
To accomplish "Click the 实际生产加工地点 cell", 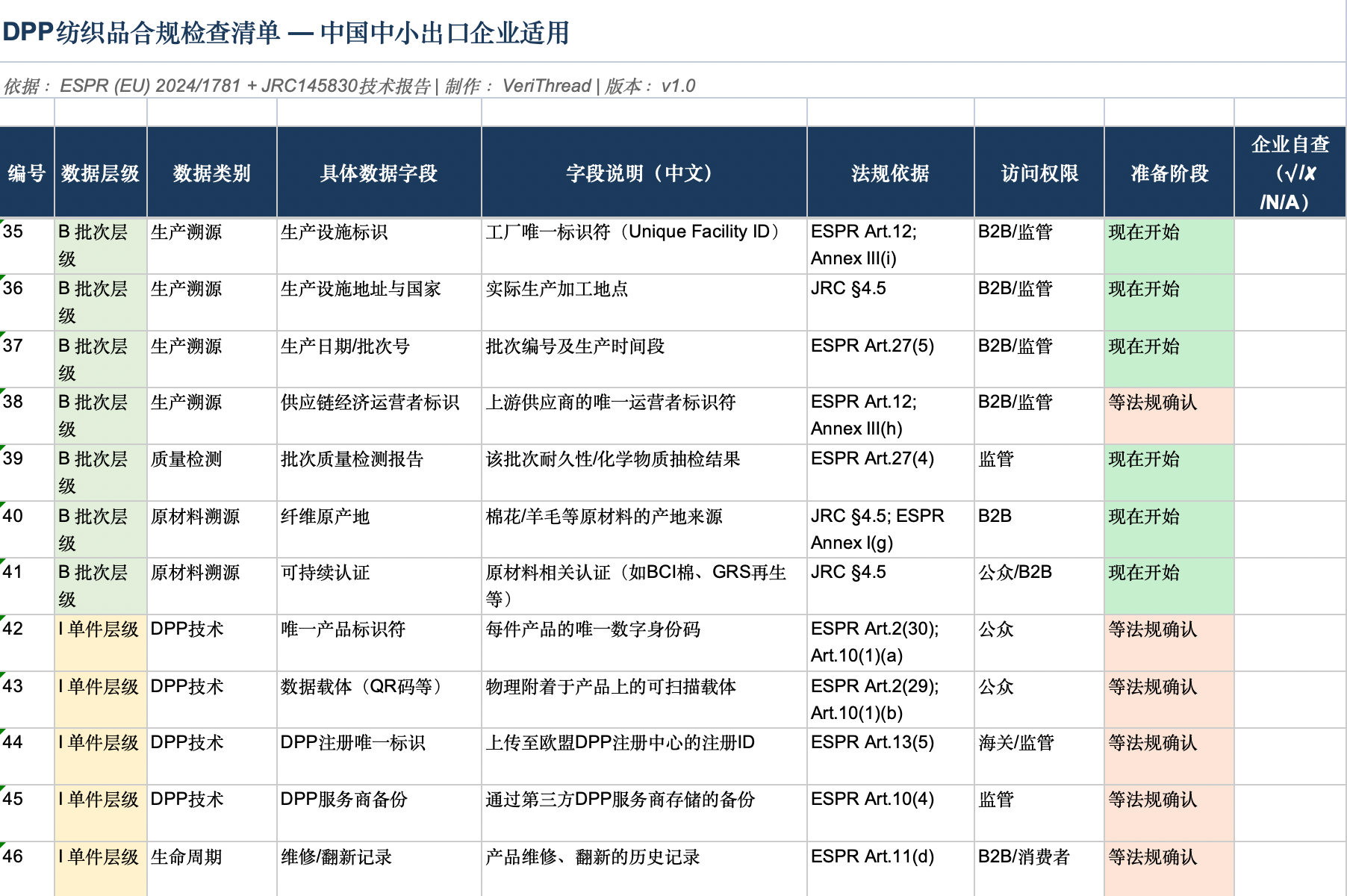I will 644,302.
